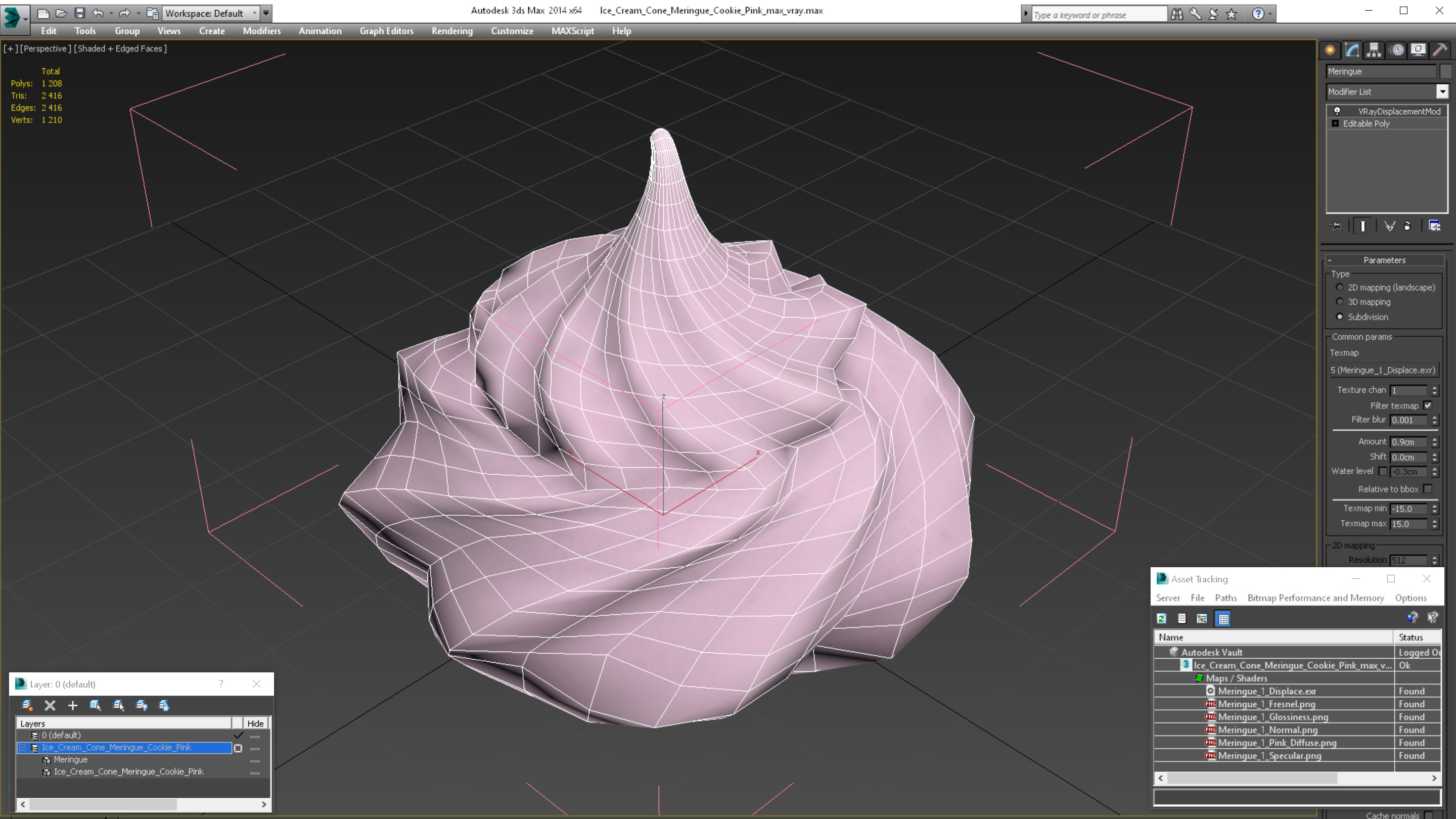Open the MAXScript menu
The width and height of the screenshot is (1456, 819).
click(x=573, y=31)
